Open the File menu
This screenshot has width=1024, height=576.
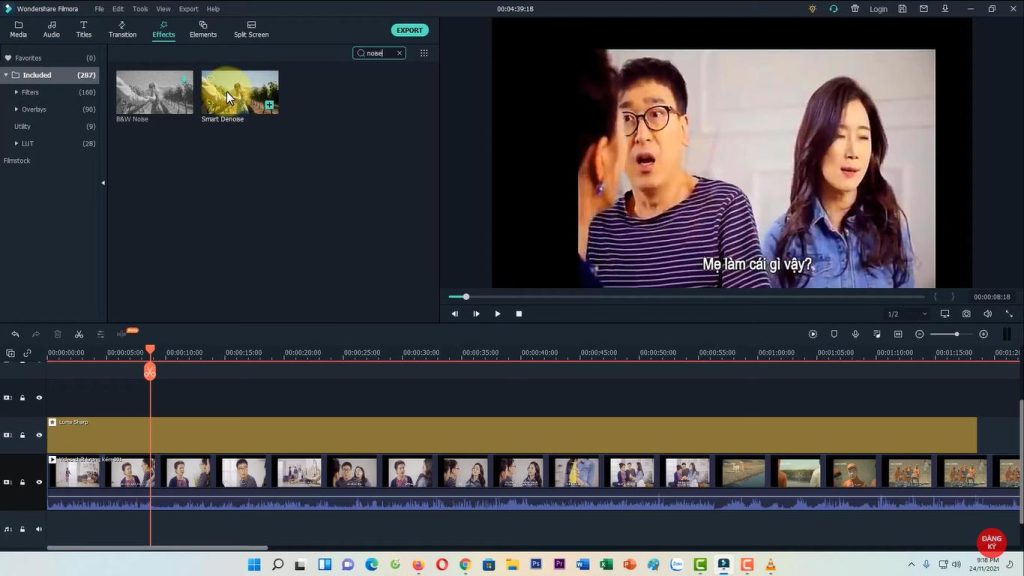tap(99, 8)
